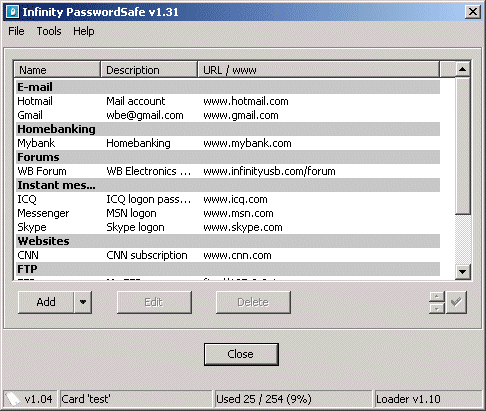
Task: Close the Infinity PasswordSafe window
Action: point(473,12)
